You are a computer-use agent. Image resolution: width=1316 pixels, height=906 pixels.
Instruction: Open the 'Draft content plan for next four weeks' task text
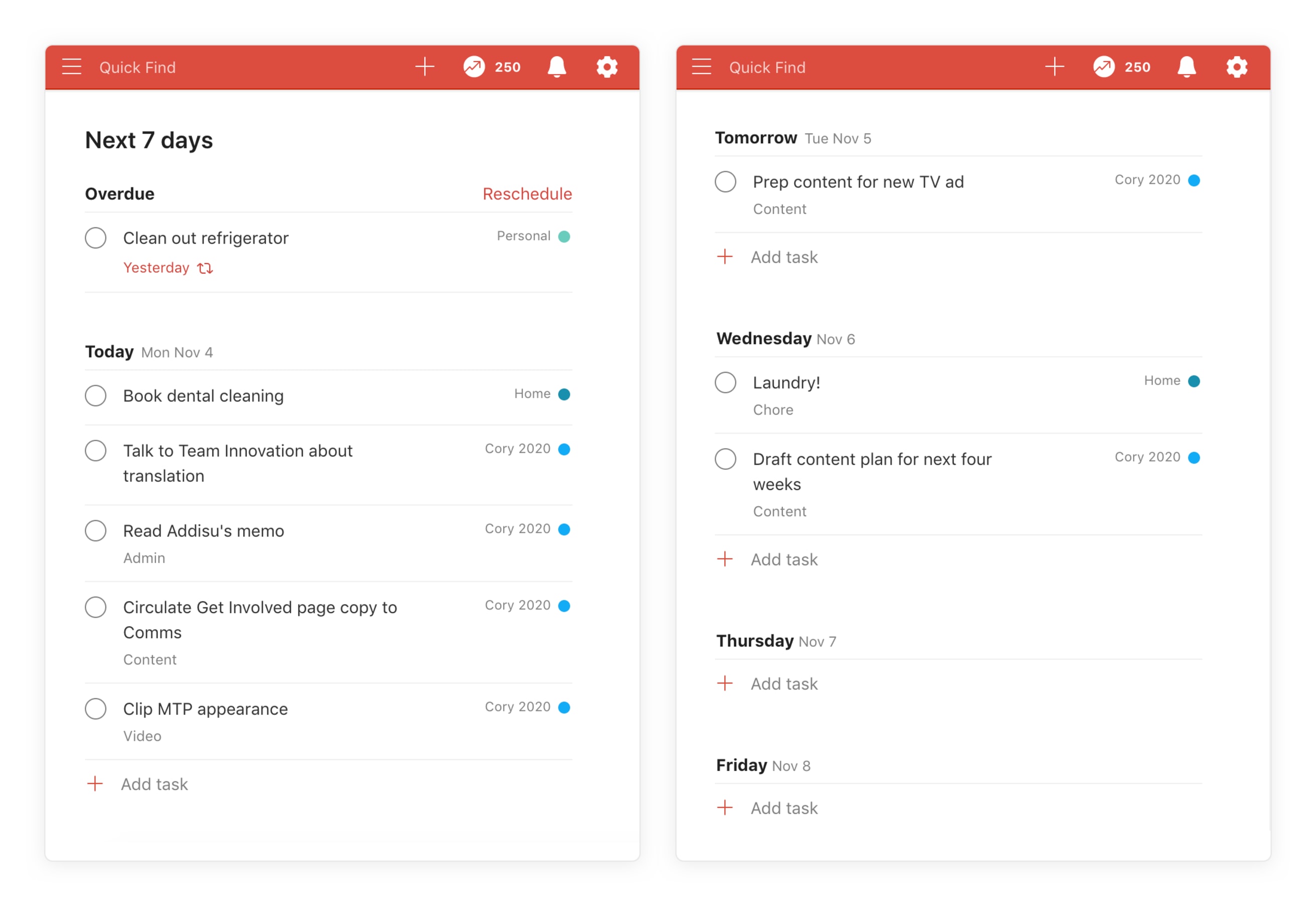tap(872, 471)
